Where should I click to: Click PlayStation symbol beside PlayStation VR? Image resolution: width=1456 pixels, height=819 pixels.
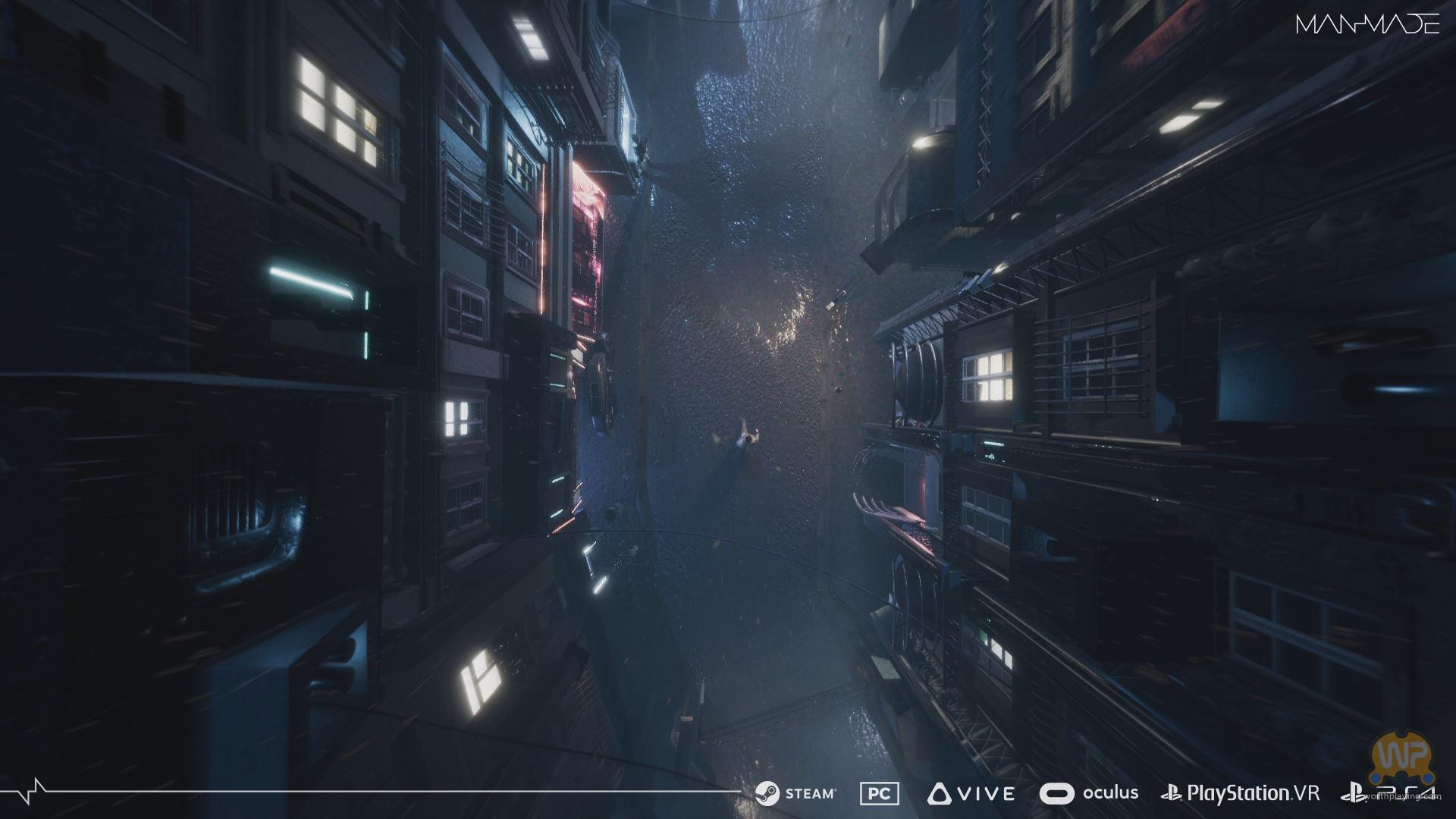coord(1172,794)
